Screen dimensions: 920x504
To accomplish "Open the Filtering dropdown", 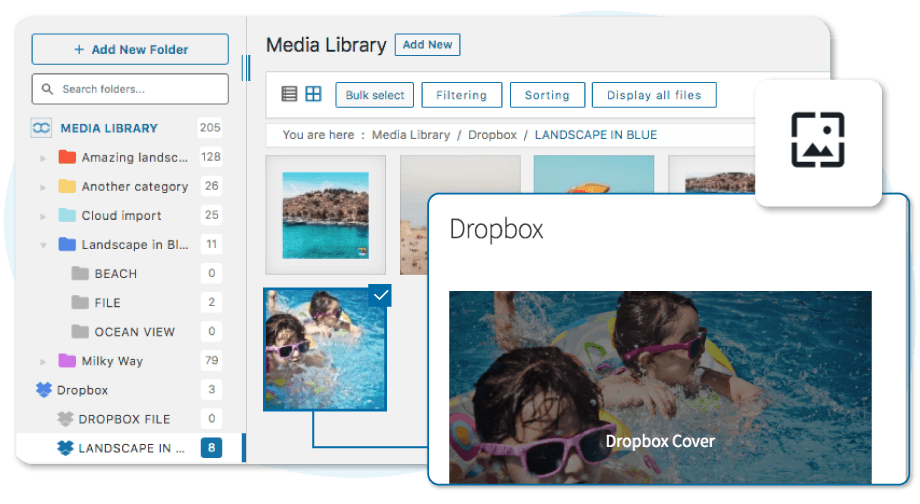I will pos(462,95).
